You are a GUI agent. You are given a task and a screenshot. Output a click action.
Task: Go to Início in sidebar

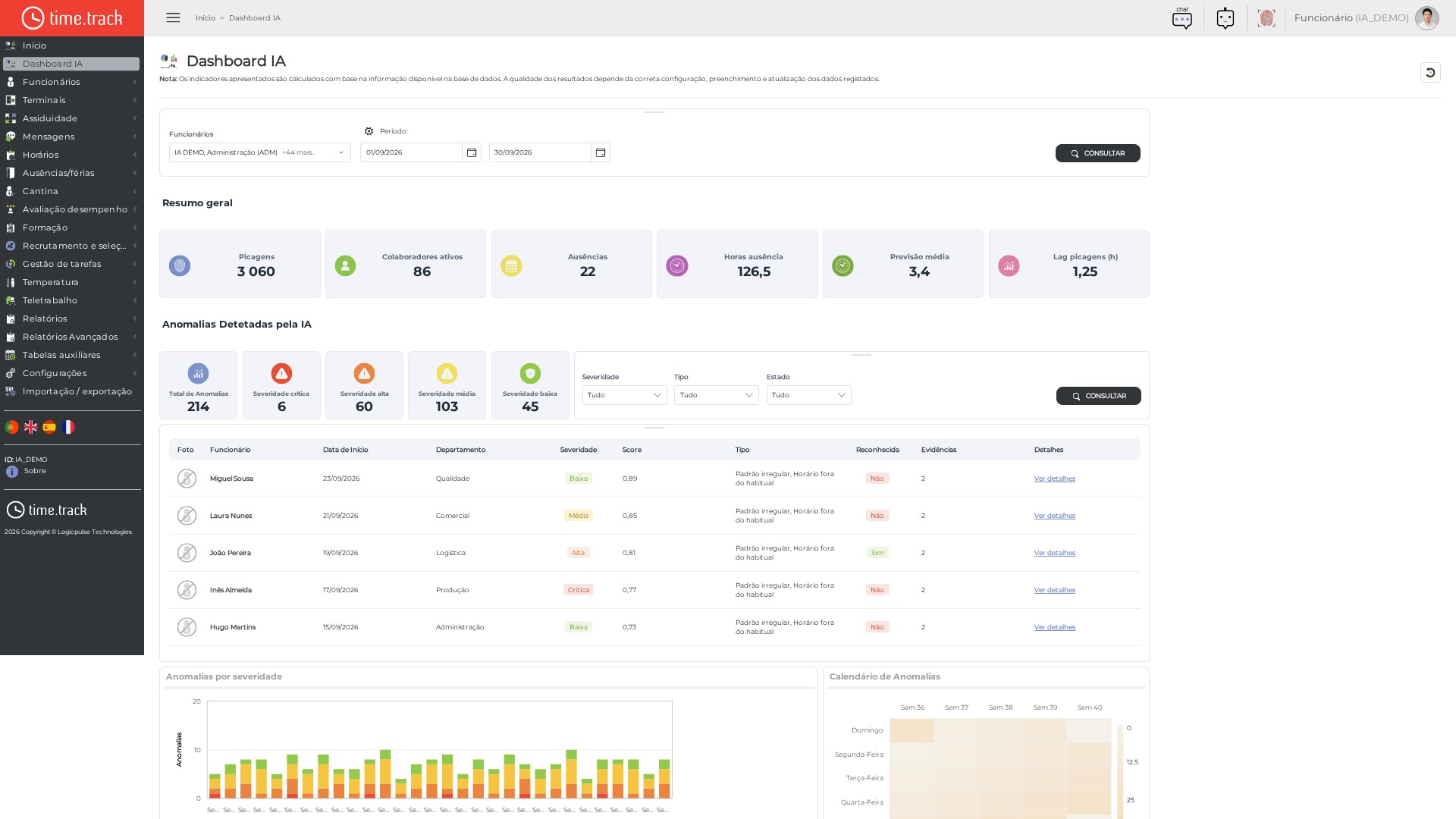[x=71, y=45]
